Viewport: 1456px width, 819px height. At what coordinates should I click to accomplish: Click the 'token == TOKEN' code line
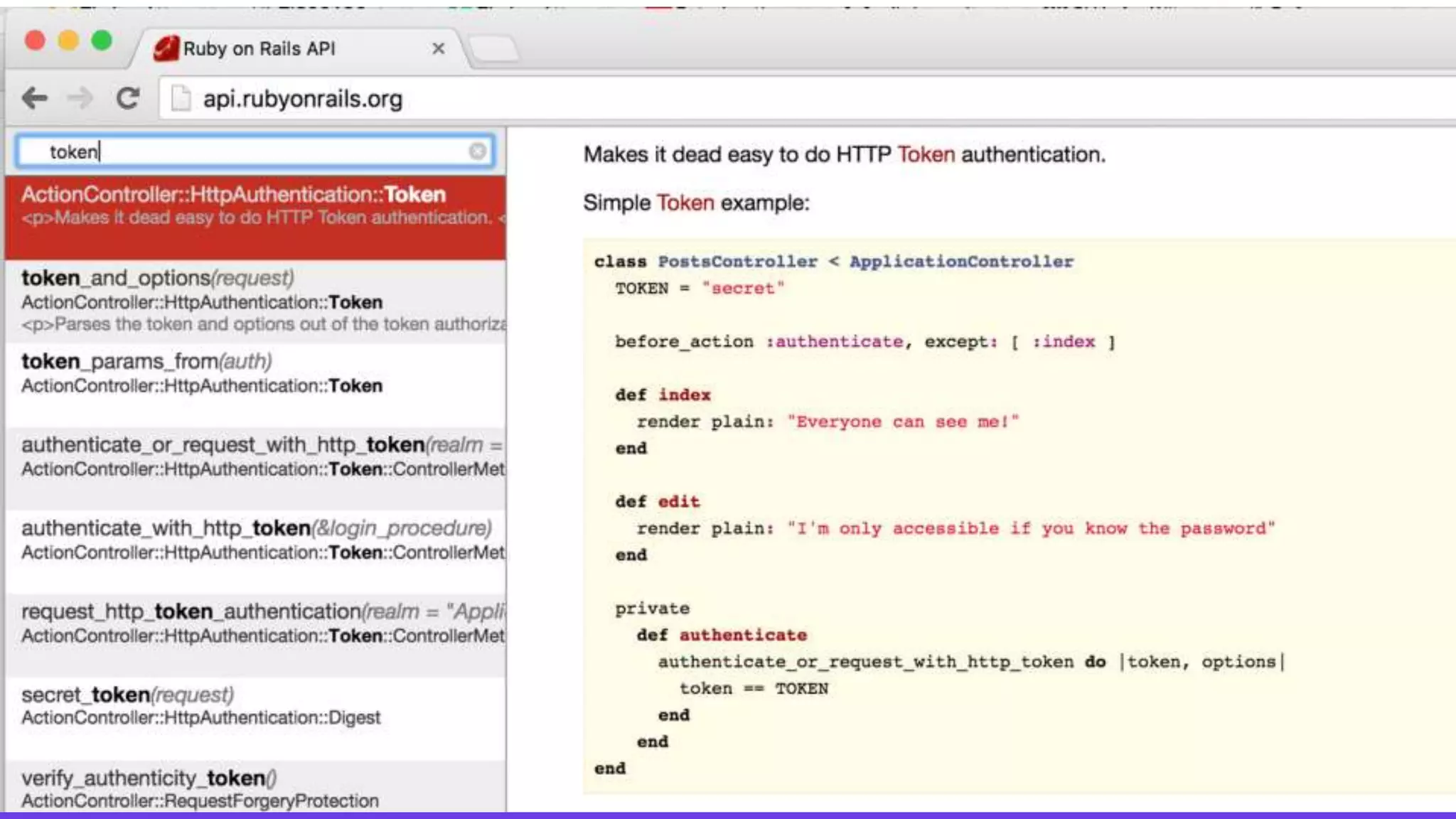tap(754, 688)
